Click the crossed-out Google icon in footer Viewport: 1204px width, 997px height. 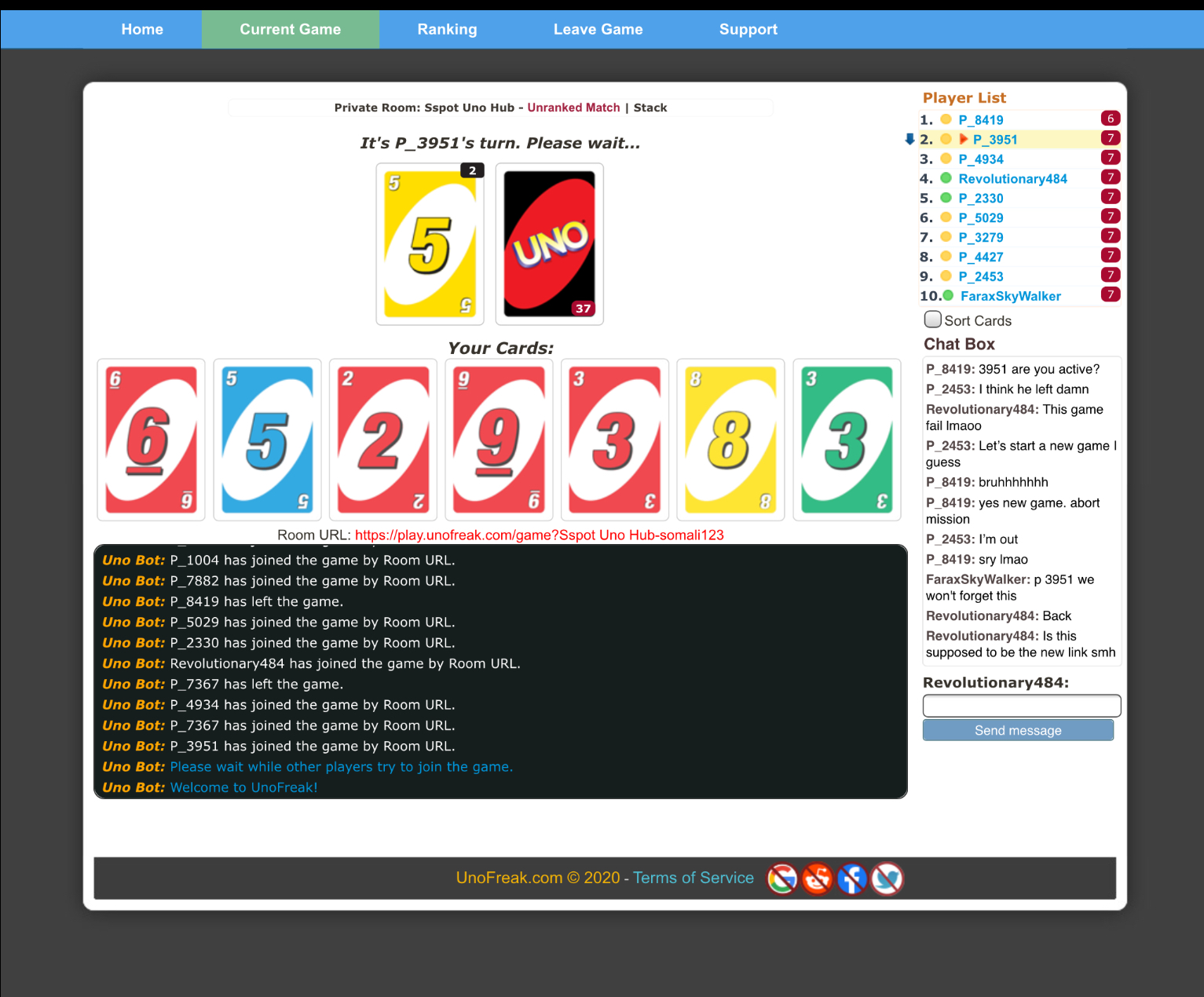click(782, 878)
